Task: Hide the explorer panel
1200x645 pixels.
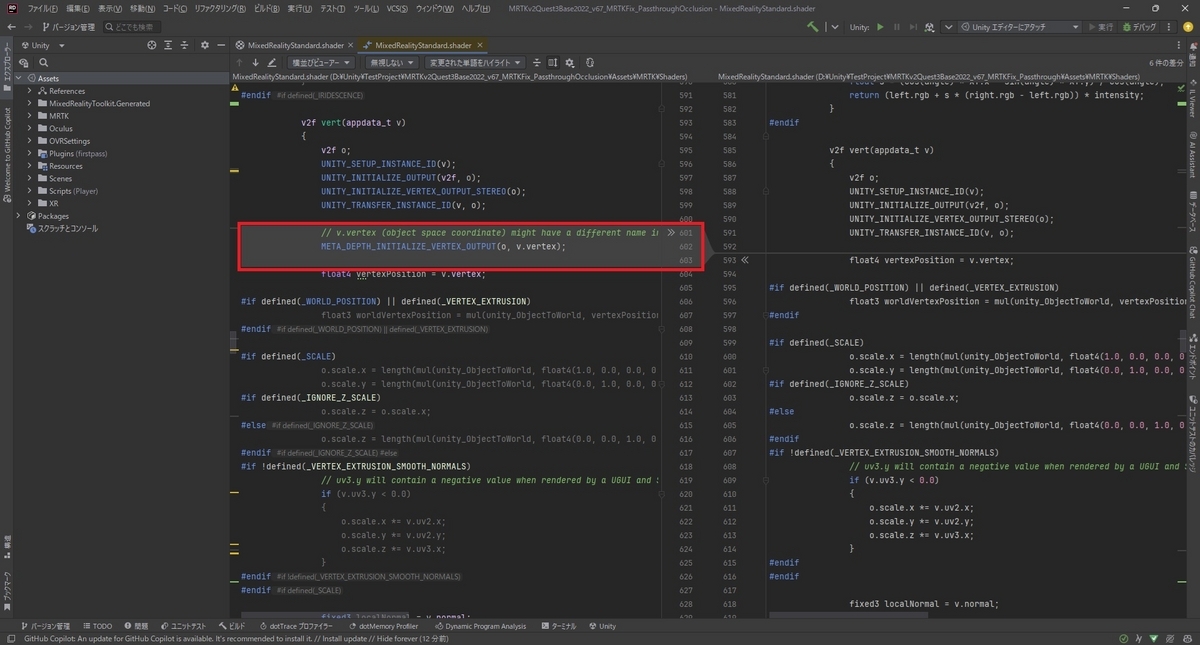Action: pos(221,45)
